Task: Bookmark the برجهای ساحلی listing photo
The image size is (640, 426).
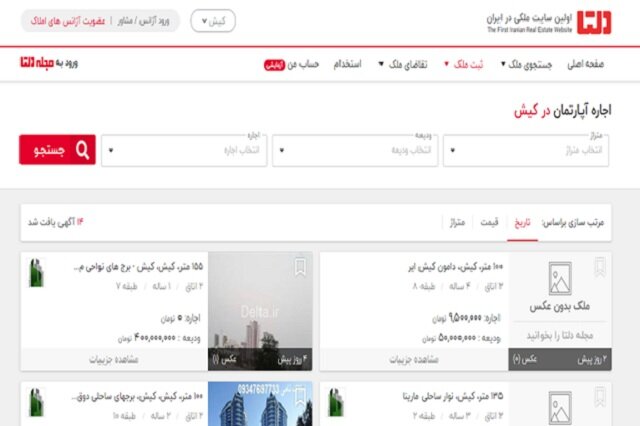Action: tap(300, 397)
